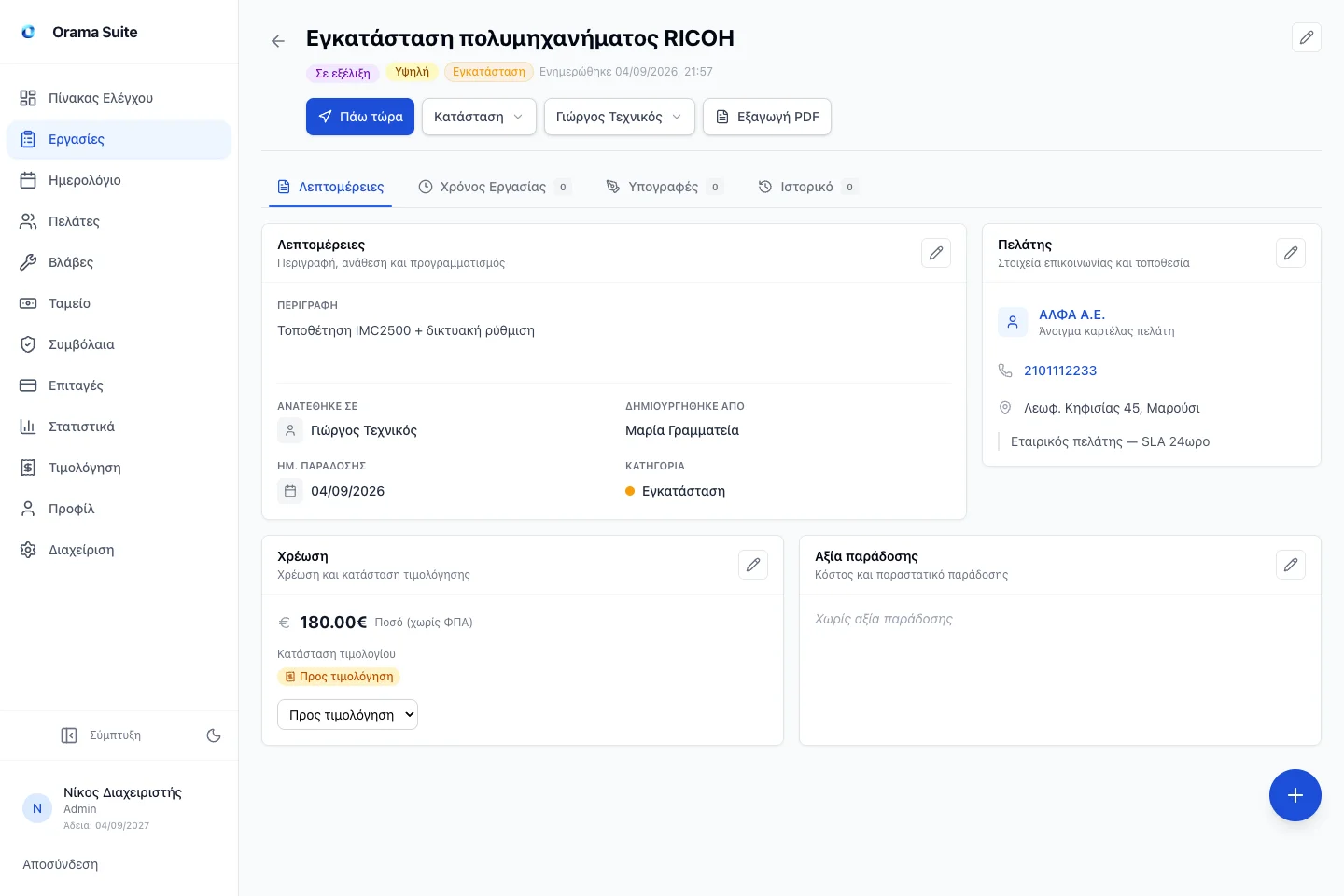Click the creator name Μαρία Γραμματεία
Viewport: 1344px width, 896px height.
[x=682, y=430]
